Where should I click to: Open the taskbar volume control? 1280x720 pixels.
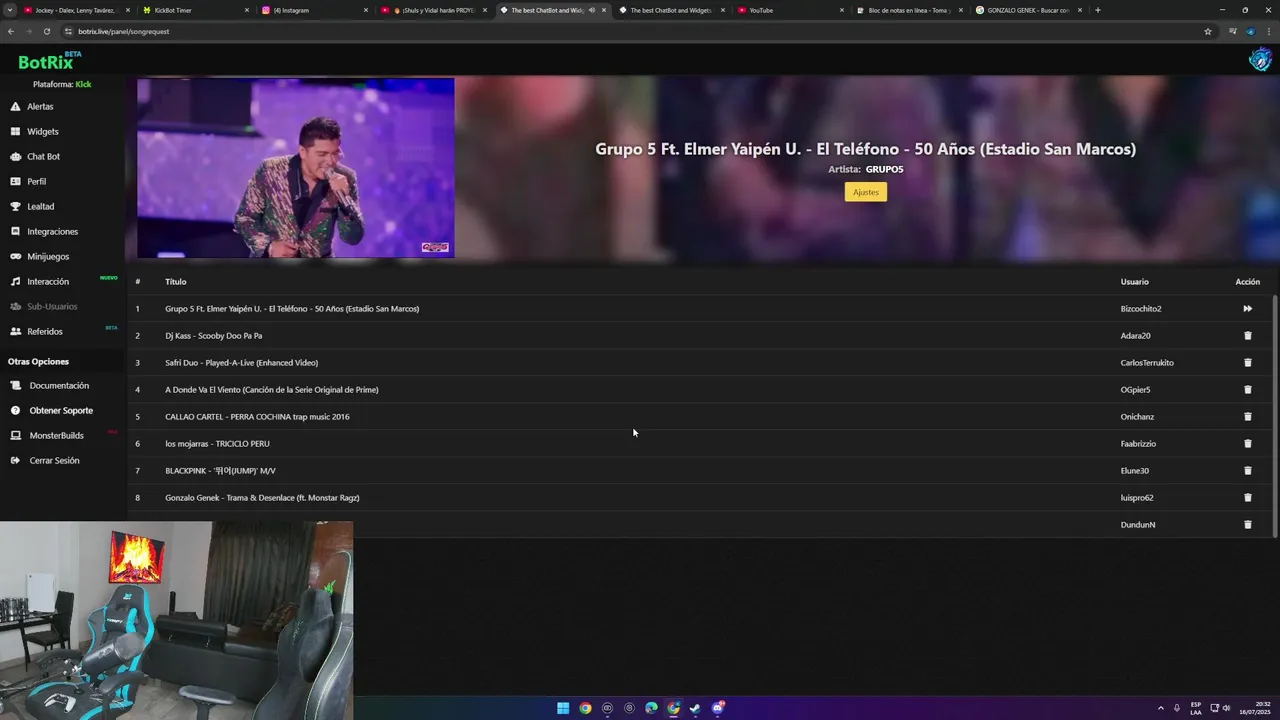point(1227,708)
